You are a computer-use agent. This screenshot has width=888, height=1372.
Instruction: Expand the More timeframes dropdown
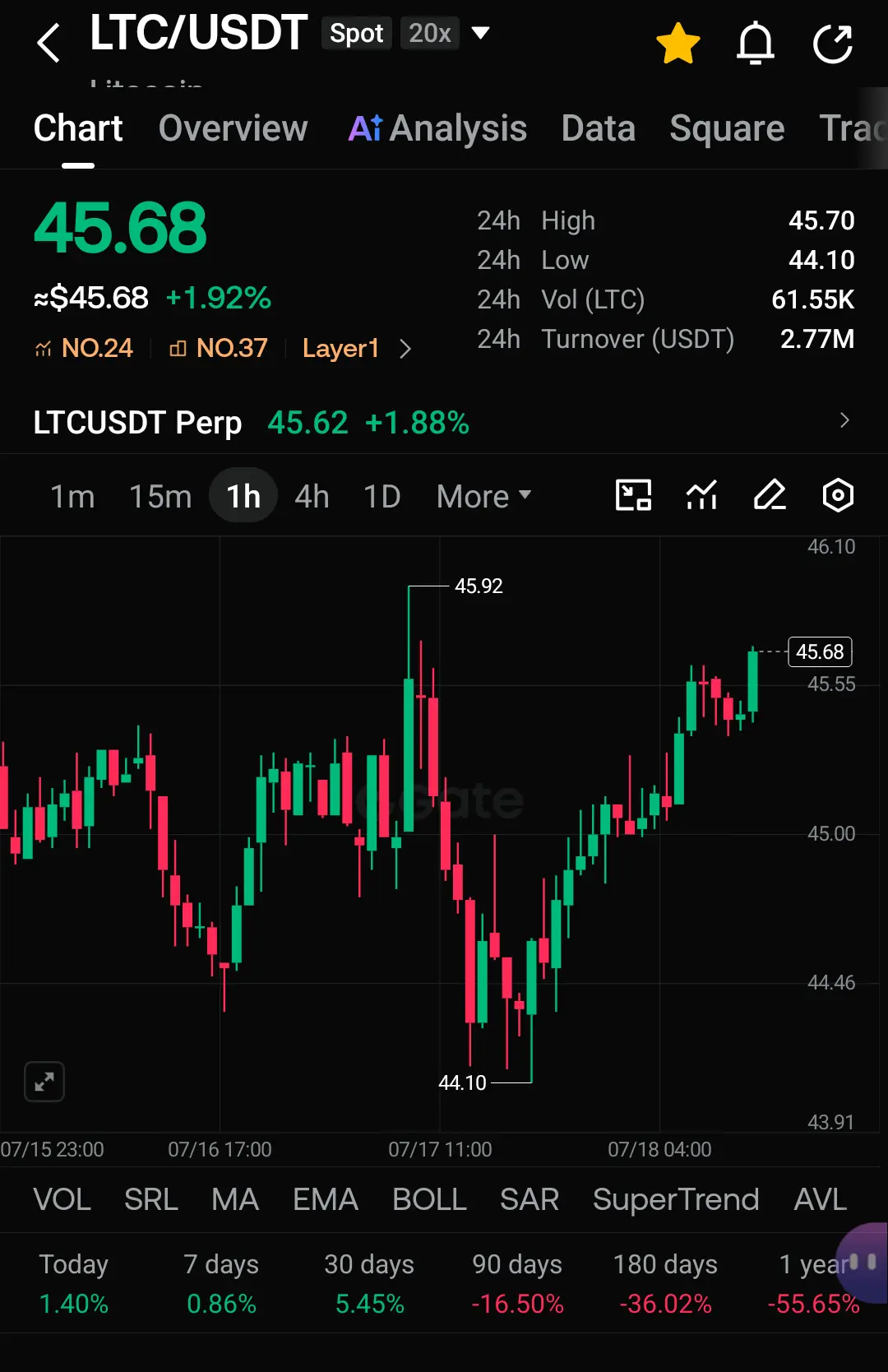click(484, 496)
